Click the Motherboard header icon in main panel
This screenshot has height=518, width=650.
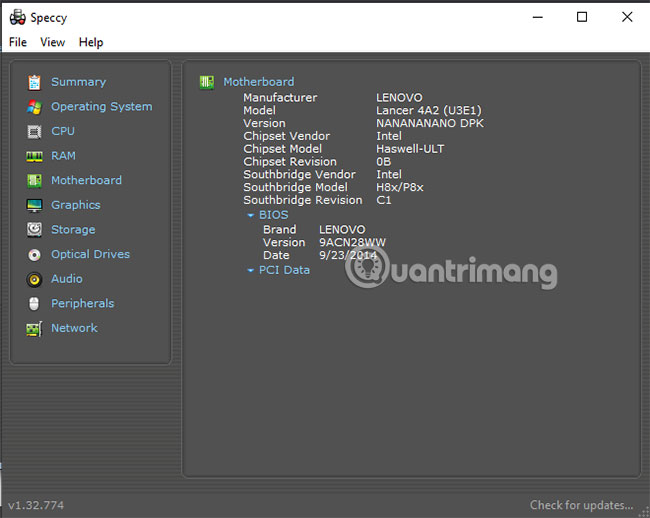coord(207,82)
